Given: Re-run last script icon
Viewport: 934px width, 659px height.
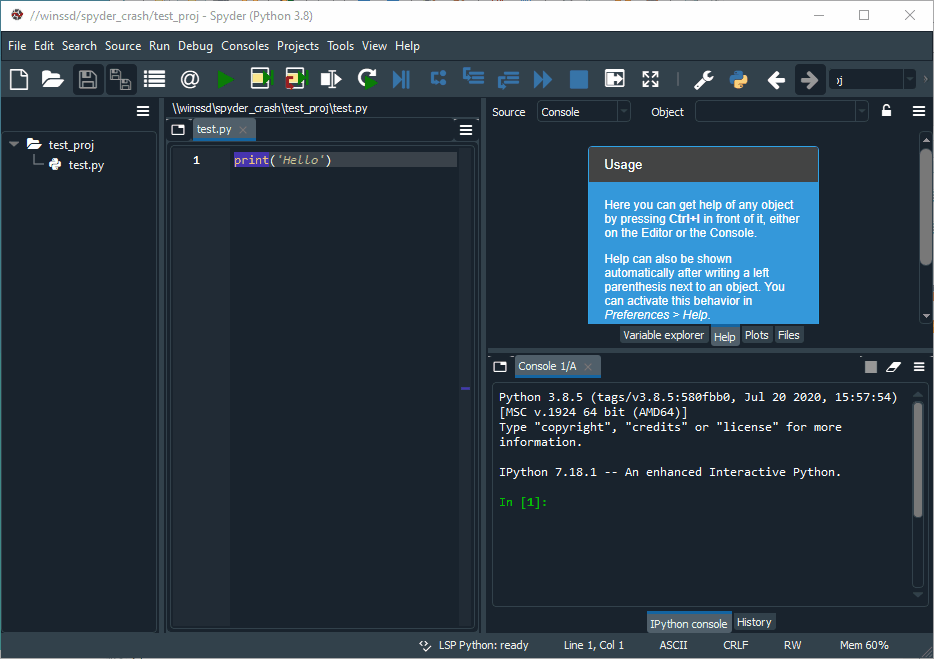Looking at the screenshot, I should point(367,79).
